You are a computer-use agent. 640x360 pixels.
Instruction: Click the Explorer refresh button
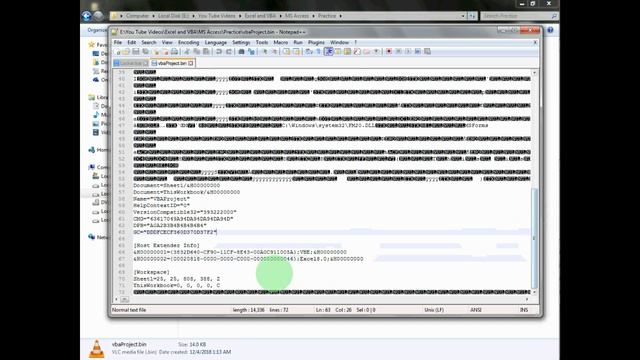click(472, 16)
